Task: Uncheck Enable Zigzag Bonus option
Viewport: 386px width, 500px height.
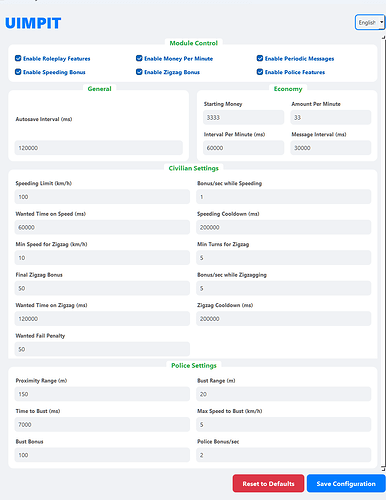Action: [x=139, y=72]
